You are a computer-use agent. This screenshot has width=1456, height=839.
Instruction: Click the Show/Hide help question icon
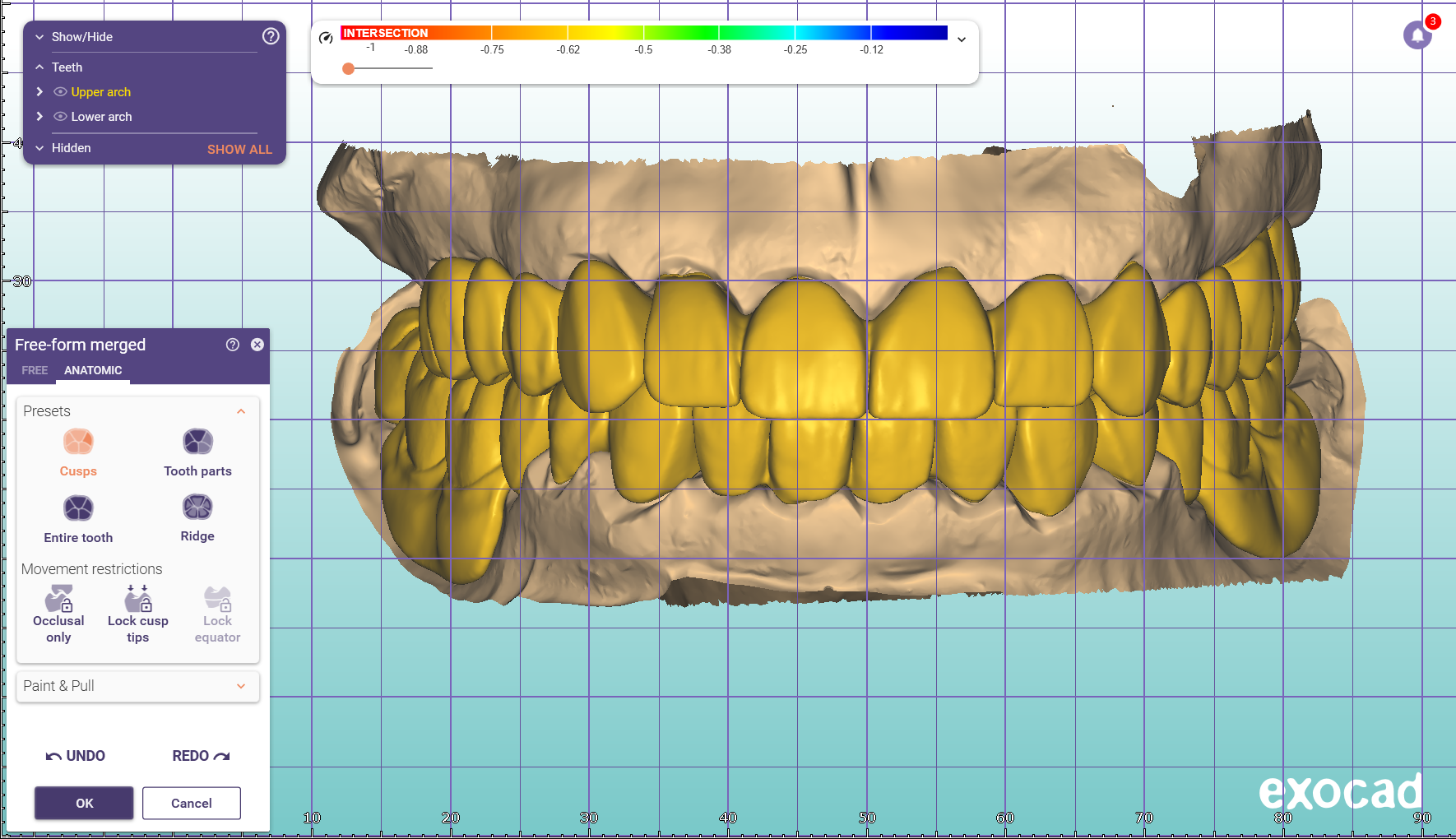point(271,36)
